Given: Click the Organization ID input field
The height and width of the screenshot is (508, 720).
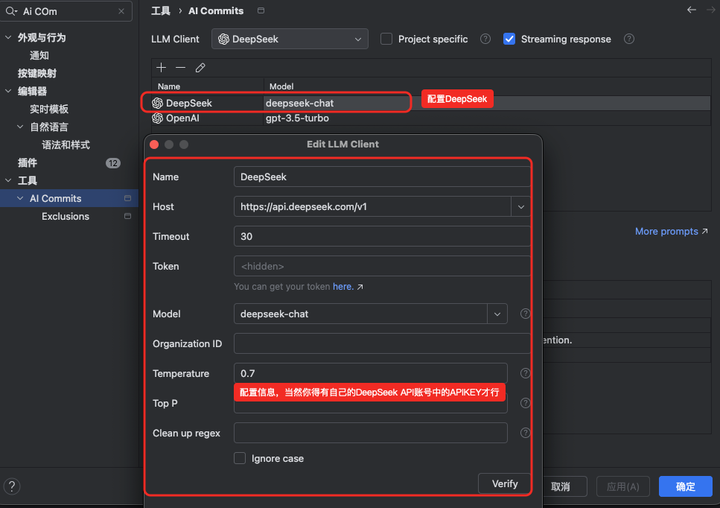Looking at the screenshot, I should click(x=382, y=344).
